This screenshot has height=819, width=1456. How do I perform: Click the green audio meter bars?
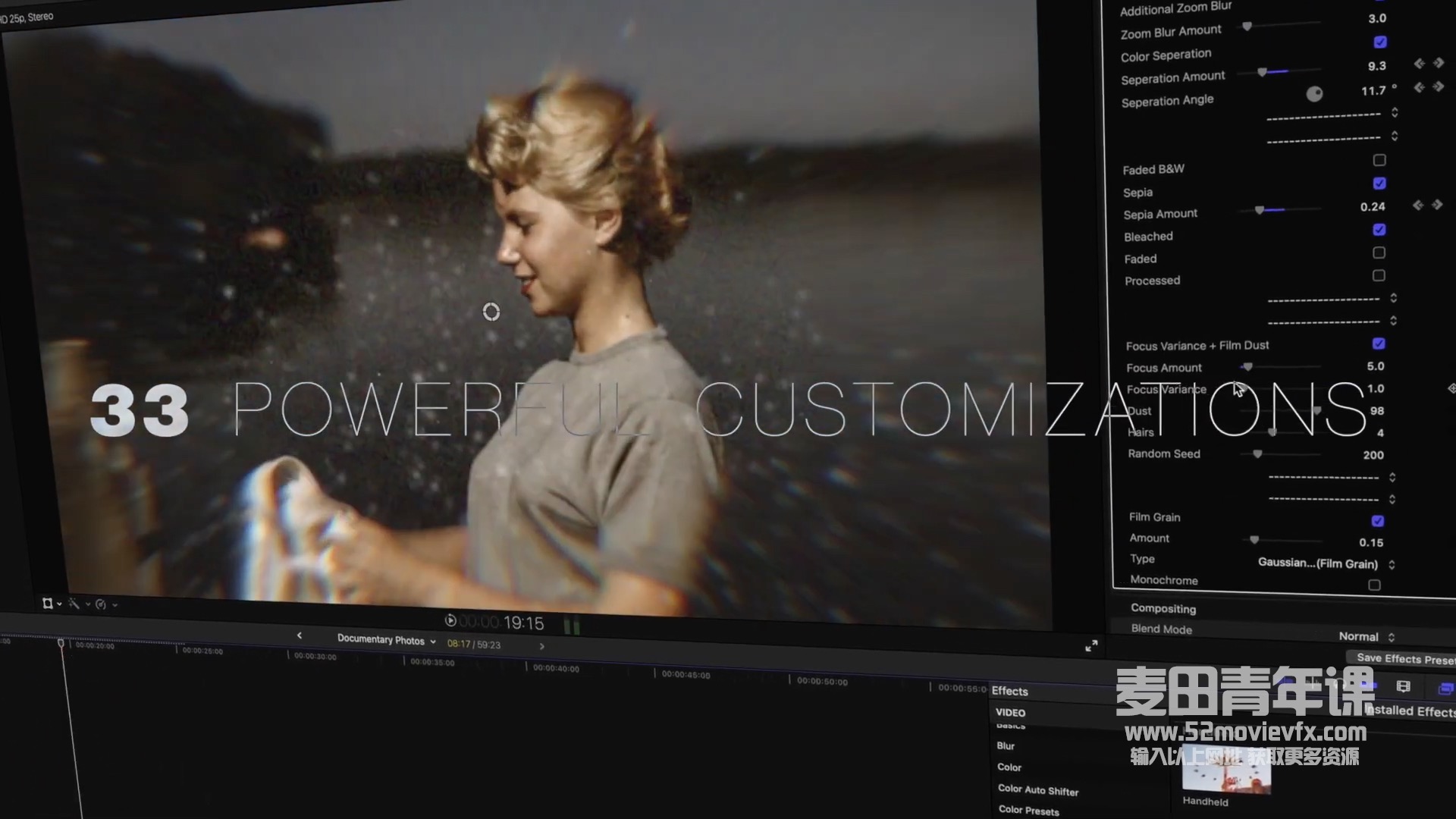[x=572, y=626]
